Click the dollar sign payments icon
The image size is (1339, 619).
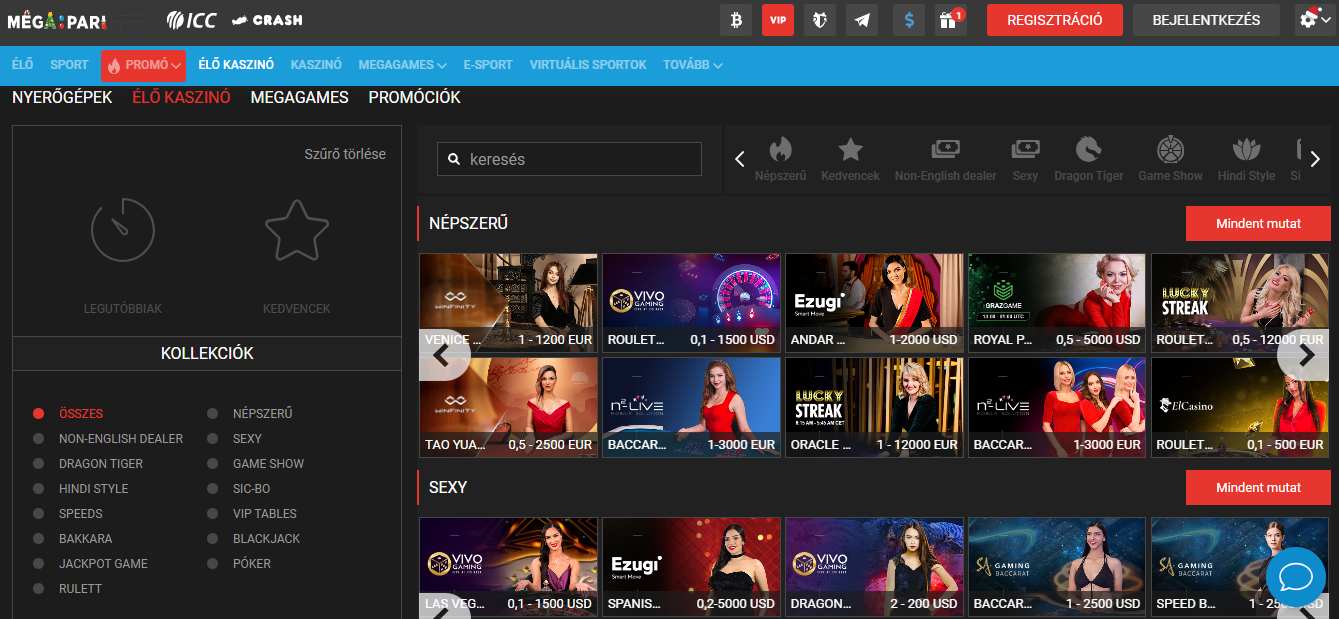(x=908, y=20)
